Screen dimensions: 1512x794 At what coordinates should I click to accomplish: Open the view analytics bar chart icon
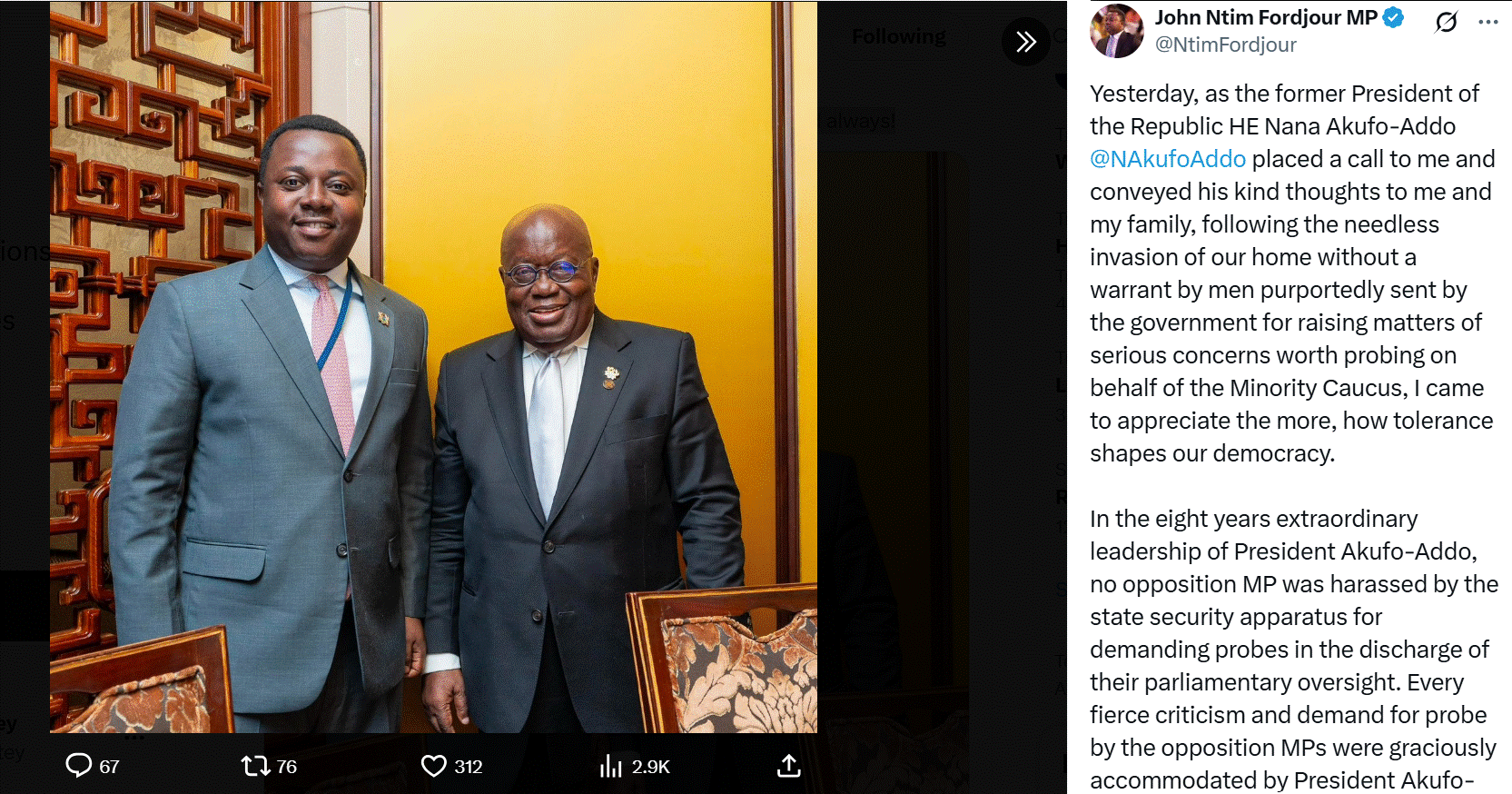coord(610,766)
